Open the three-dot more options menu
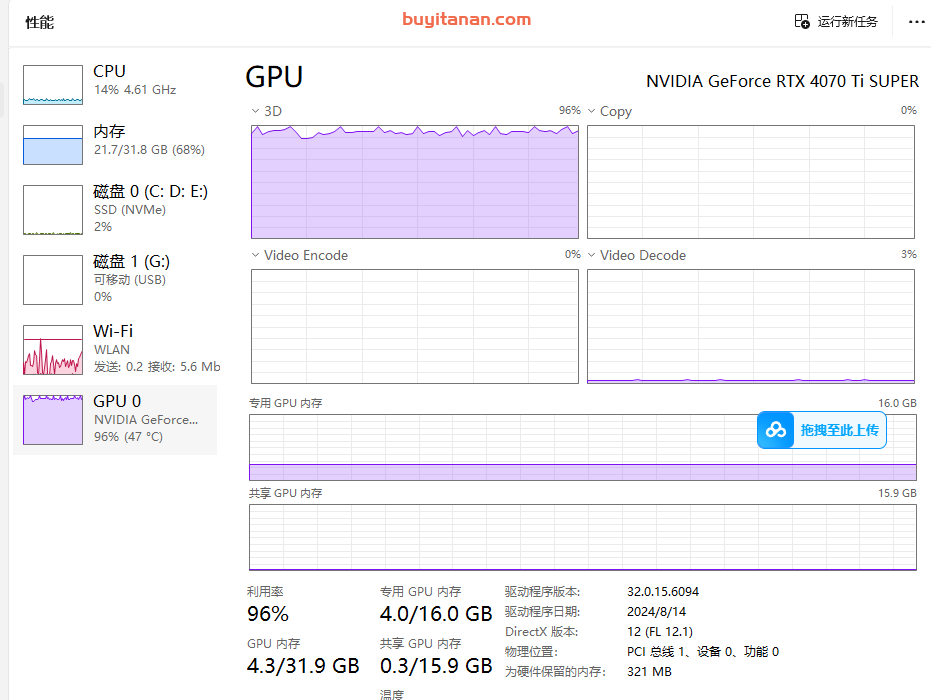 point(916,21)
